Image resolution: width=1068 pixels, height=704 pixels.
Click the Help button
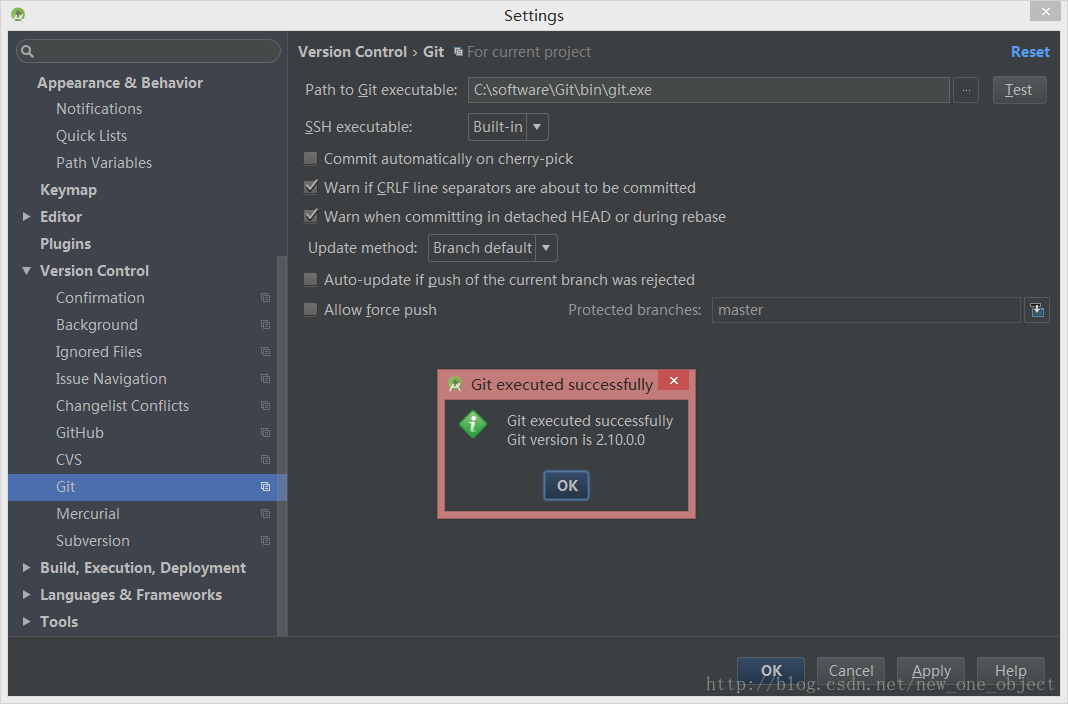(x=1011, y=671)
